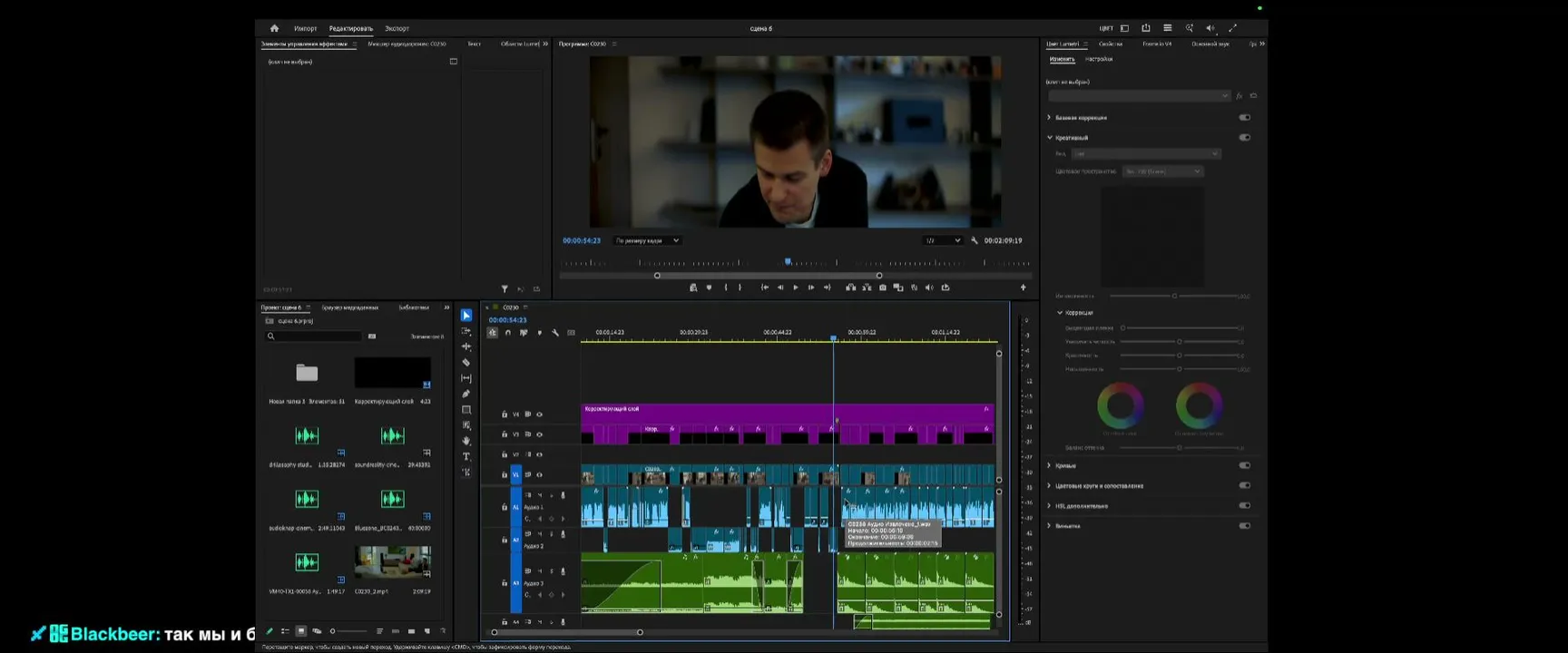Screen dimensions: 1568x653
Task: Open the workspaces menu icon in top bar
Action: (x=1124, y=28)
